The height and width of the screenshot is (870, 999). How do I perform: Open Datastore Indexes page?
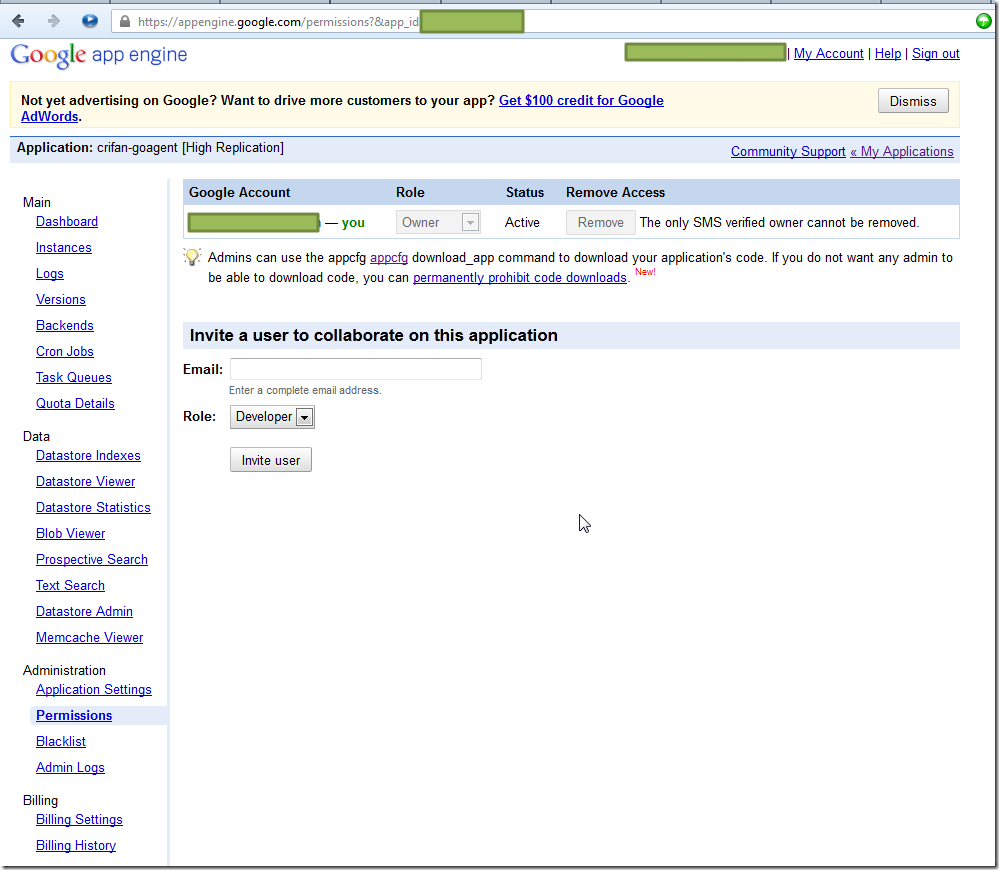(x=89, y=455)
